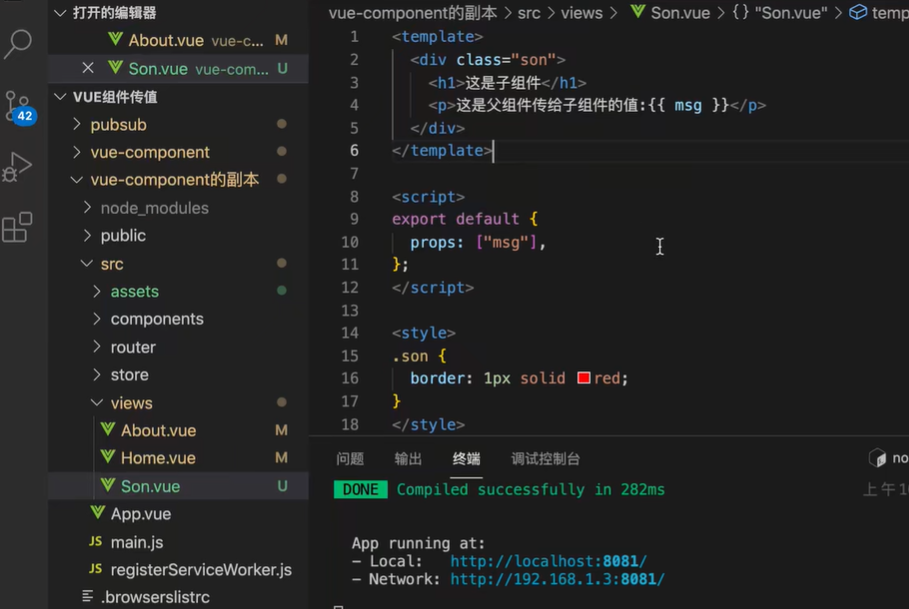The height and width of the screenshot is (609, 909).
Task: Open Source Control view with 42 badge
Action: pos(19,108)
